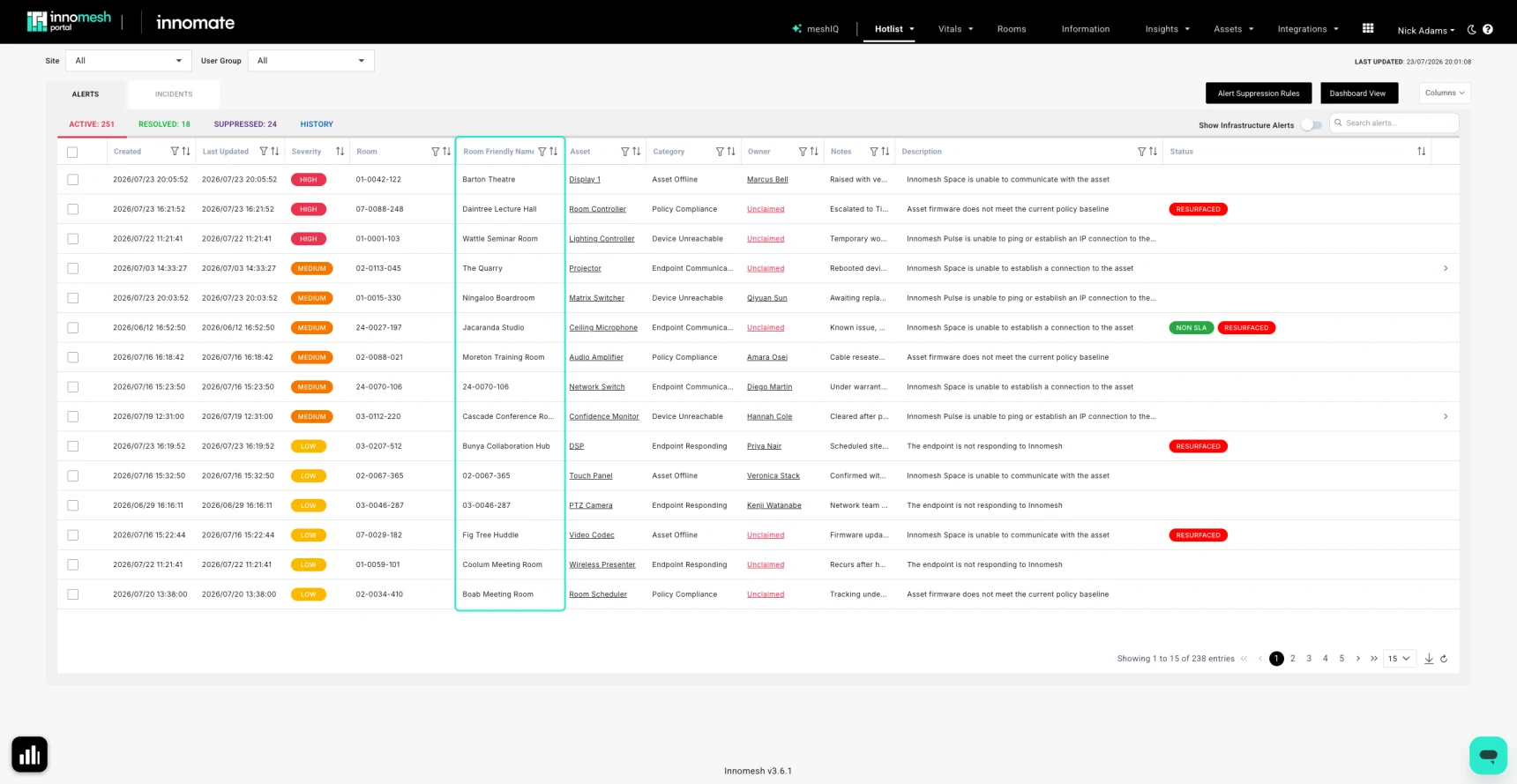Open the bar chart widget
The width and height of the screenshot is (1517, 784).
[x=30, y=755]
